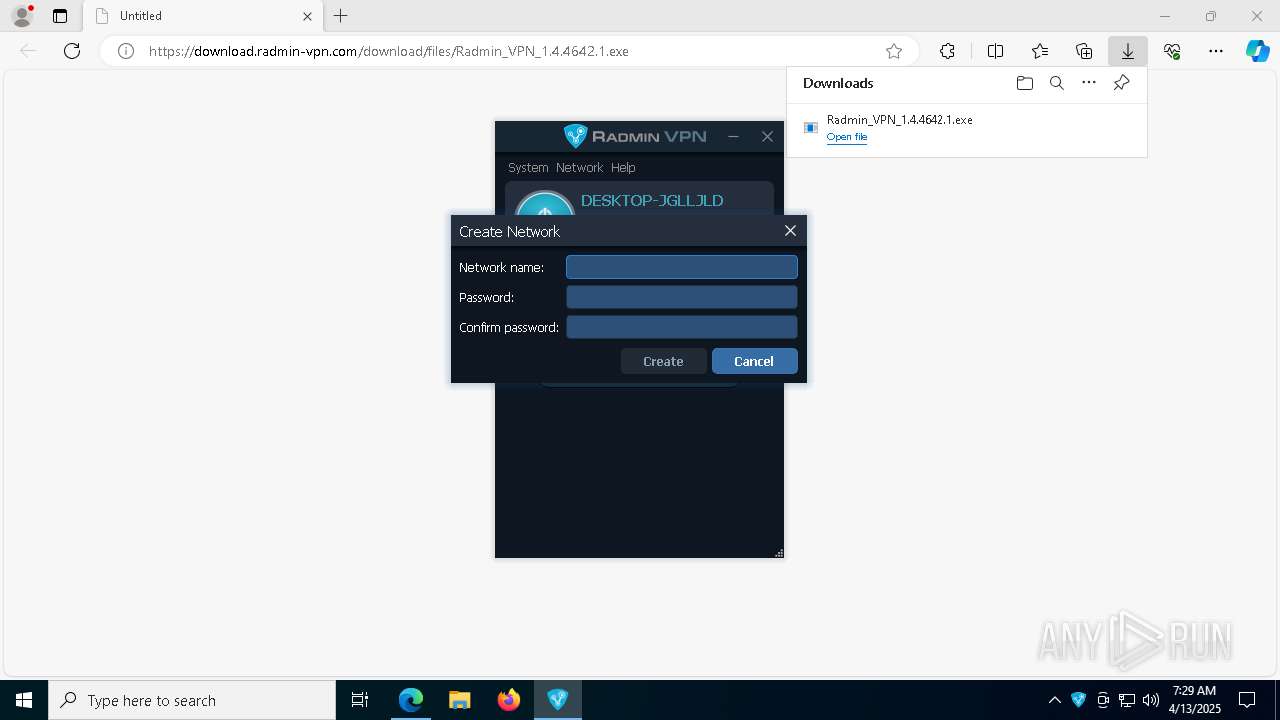This screenshot has height=720, width=1280.
Task: Open the System menu in Radmin VPN
Action: (x=528, y=167)
